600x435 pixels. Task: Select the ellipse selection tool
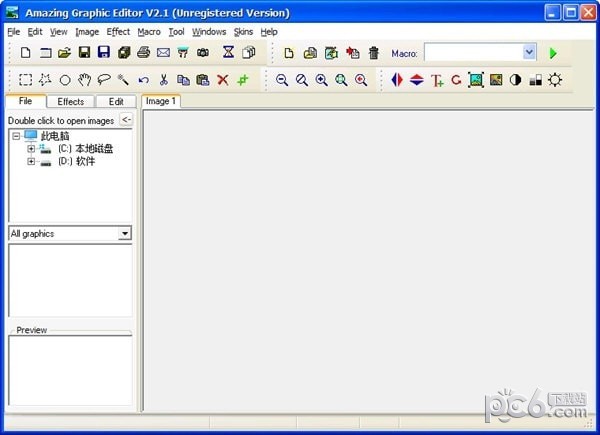pos(65,80)
